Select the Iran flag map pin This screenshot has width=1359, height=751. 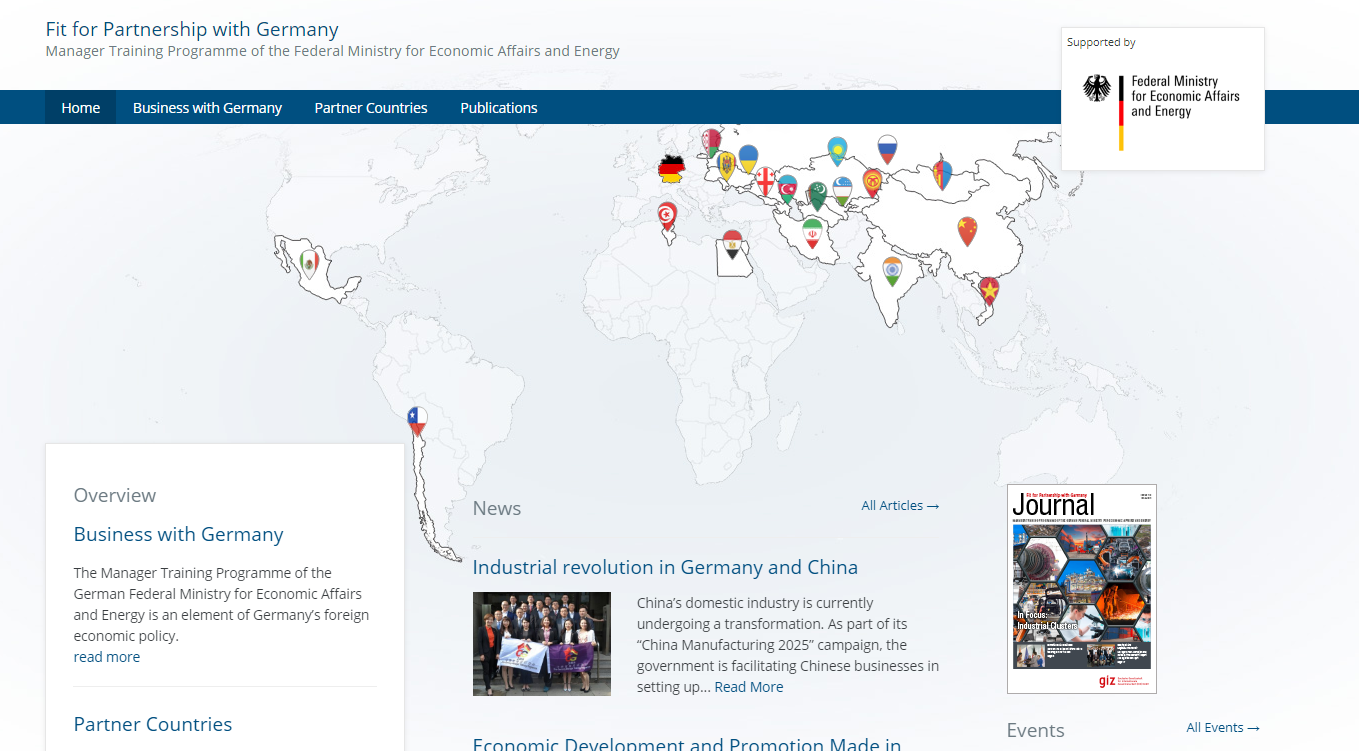click(812, 232)
